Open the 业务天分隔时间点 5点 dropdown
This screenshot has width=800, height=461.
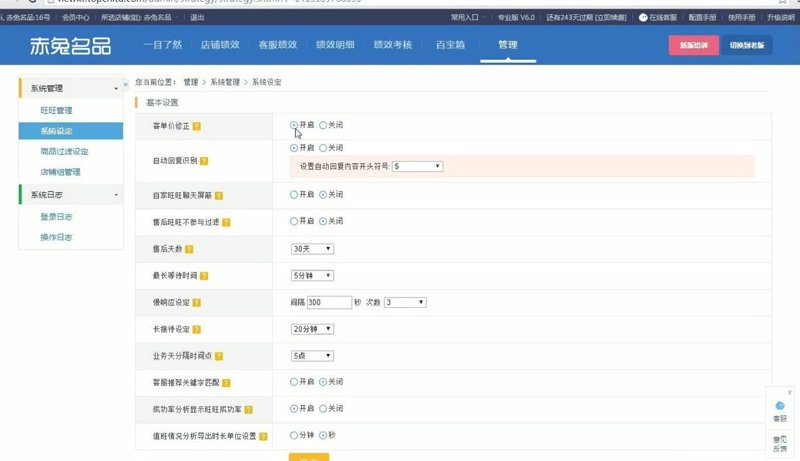[312, 356]
